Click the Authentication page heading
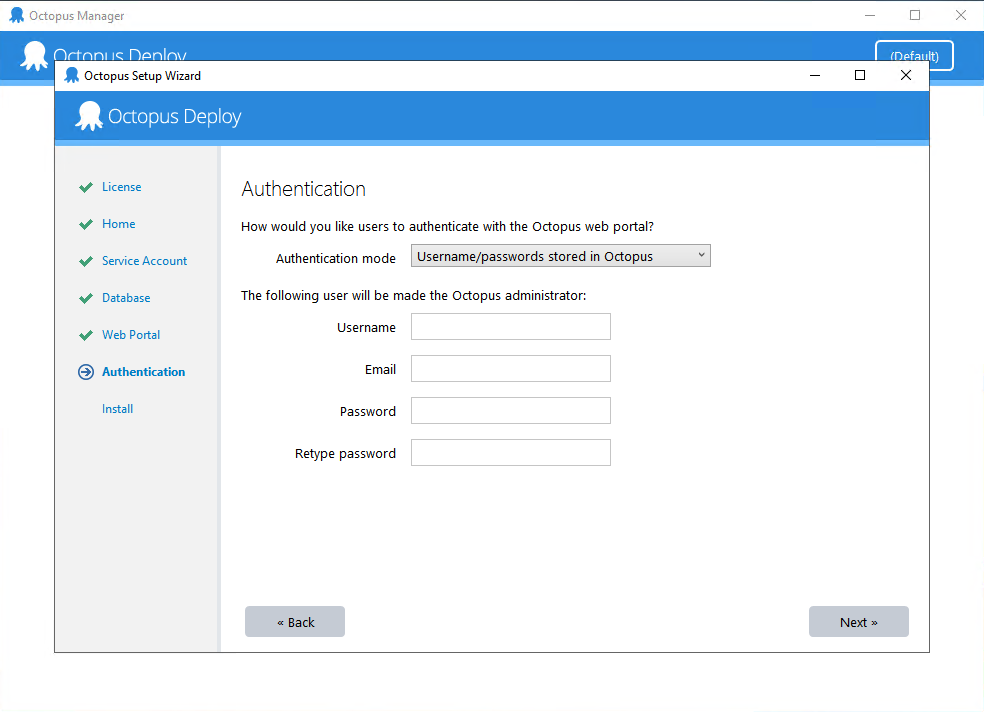The height and width of the screenshot is (712, 984). [x=304, y=189]
